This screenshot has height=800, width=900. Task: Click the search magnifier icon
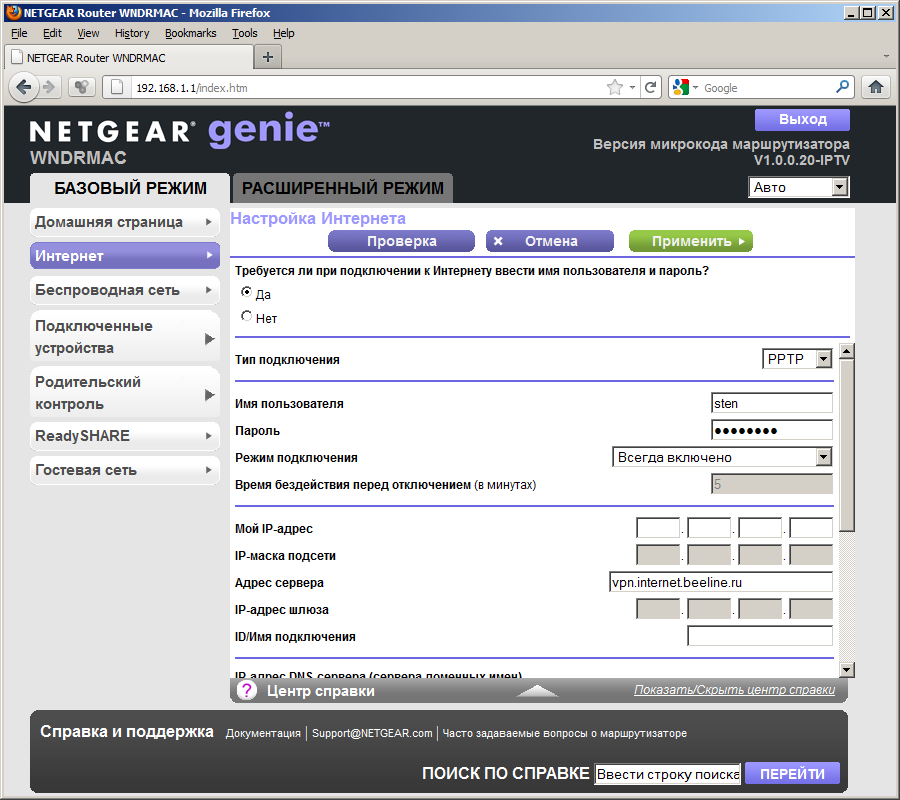point(842,87)
